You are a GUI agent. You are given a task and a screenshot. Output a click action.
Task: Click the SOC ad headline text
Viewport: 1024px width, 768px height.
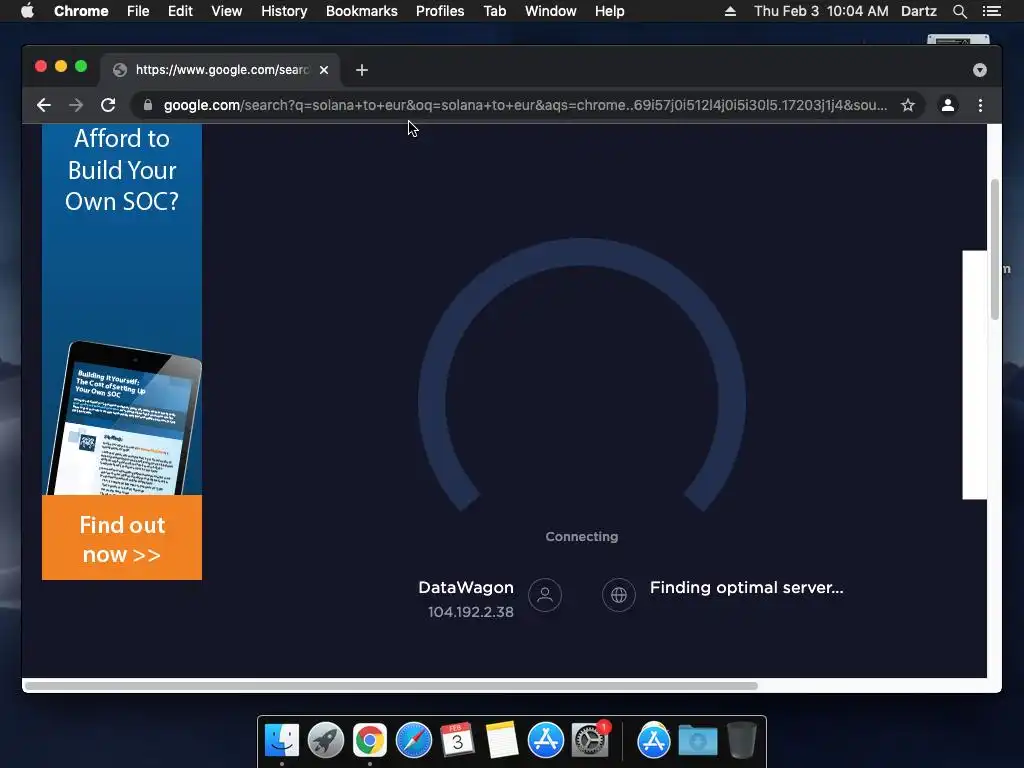[x=122, y=170]
